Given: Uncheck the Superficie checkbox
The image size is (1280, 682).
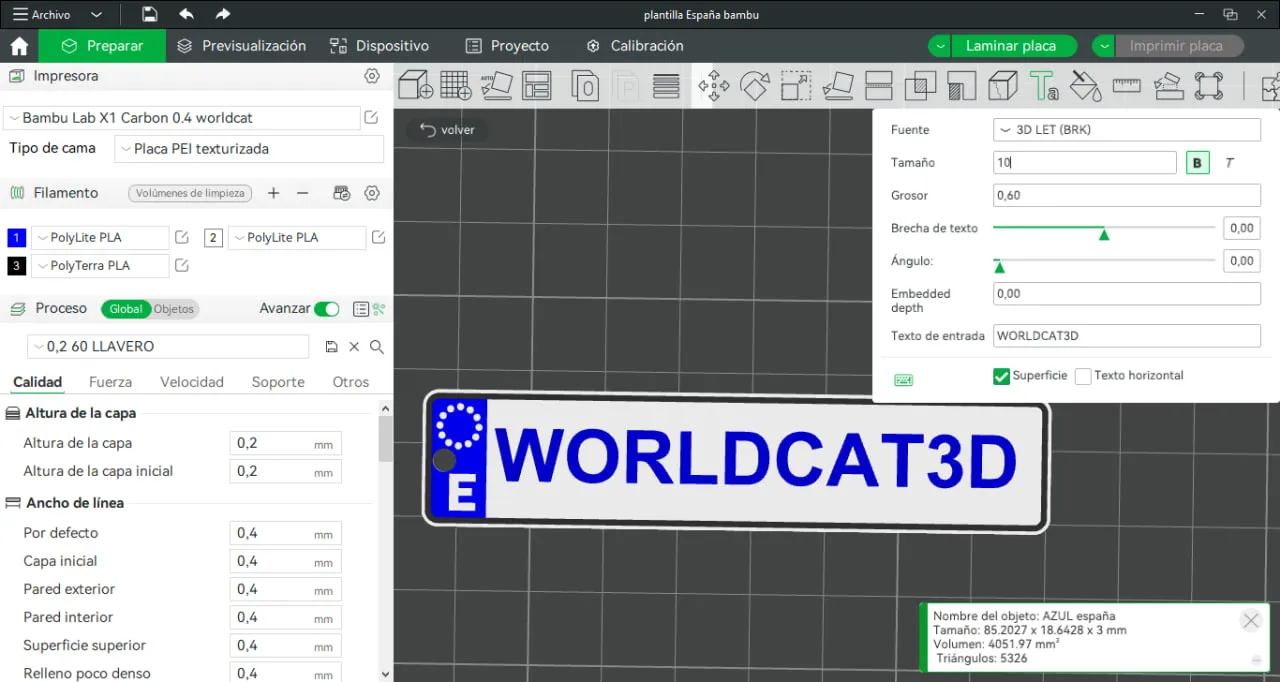Looking at the screenshot, I should (x=1001, y=376).
